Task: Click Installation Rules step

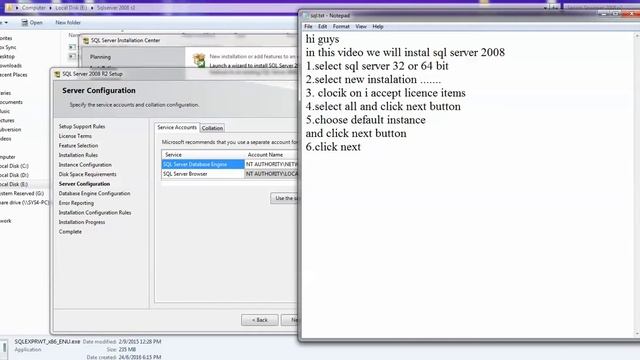Action: coord(78,155)
